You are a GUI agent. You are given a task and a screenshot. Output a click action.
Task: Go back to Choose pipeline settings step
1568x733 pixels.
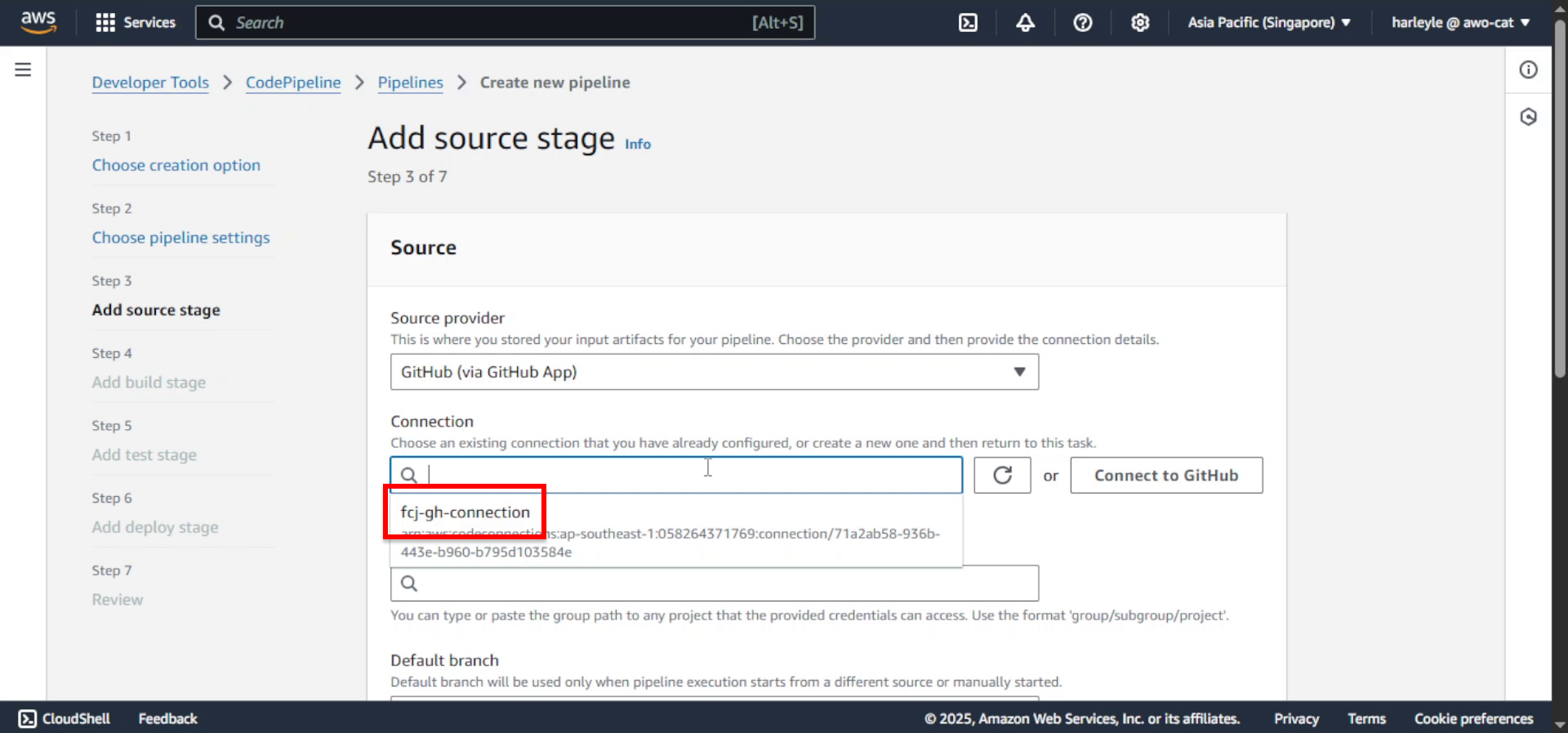tap(180, 238)
